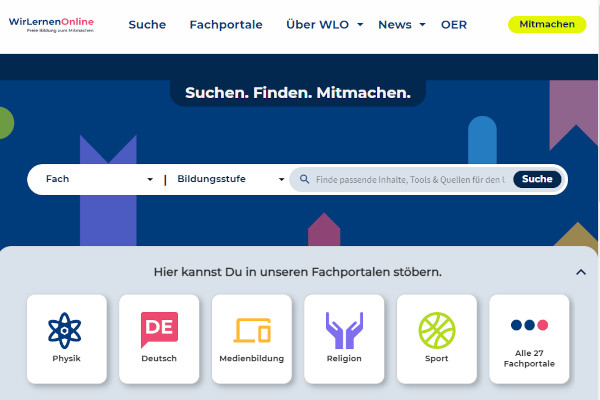Click the Religion card label
The width and height of the screenshot is (600, 400).
coord(344,359)
